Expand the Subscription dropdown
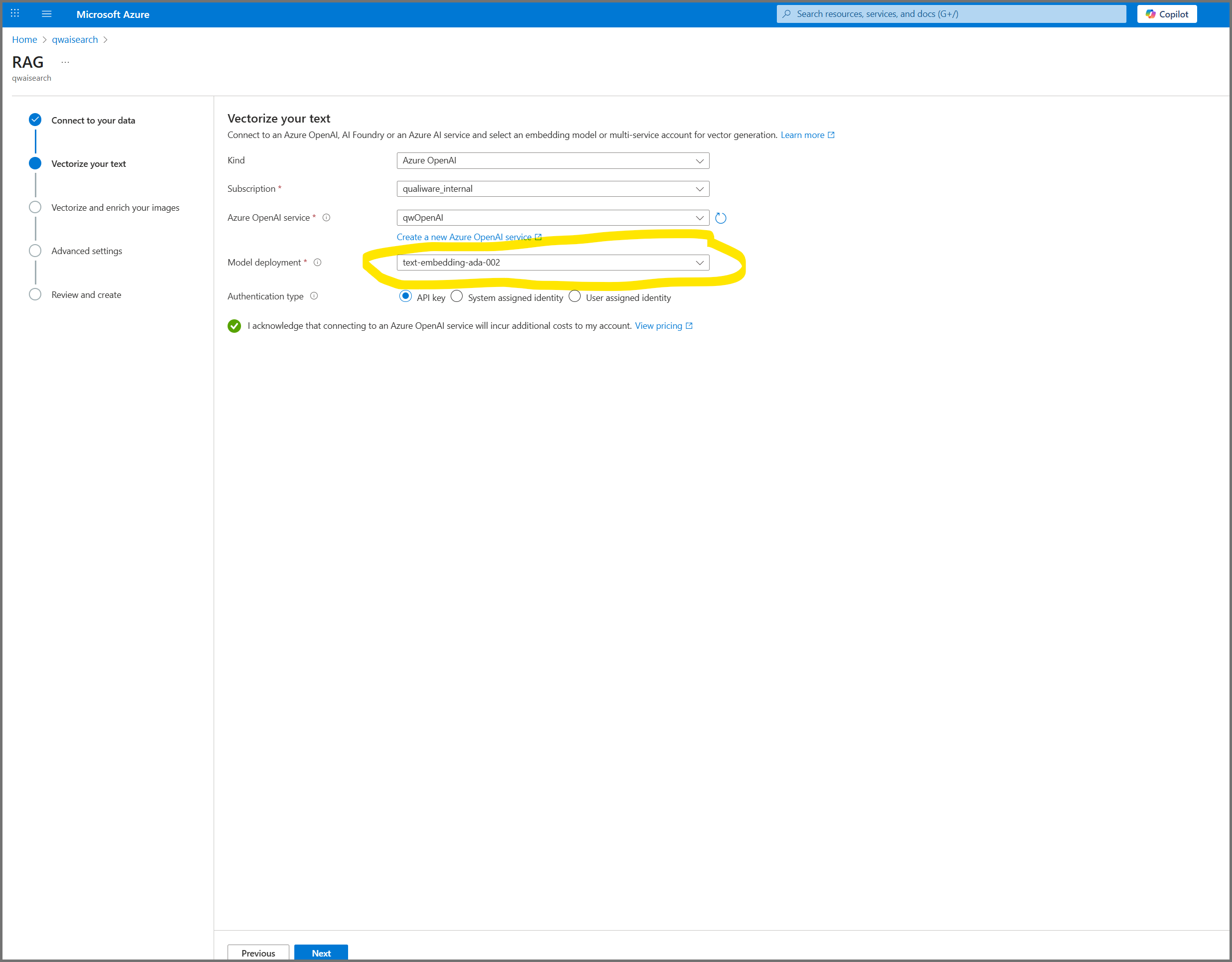Screen dimensions: 1232x962 (552, 189)
